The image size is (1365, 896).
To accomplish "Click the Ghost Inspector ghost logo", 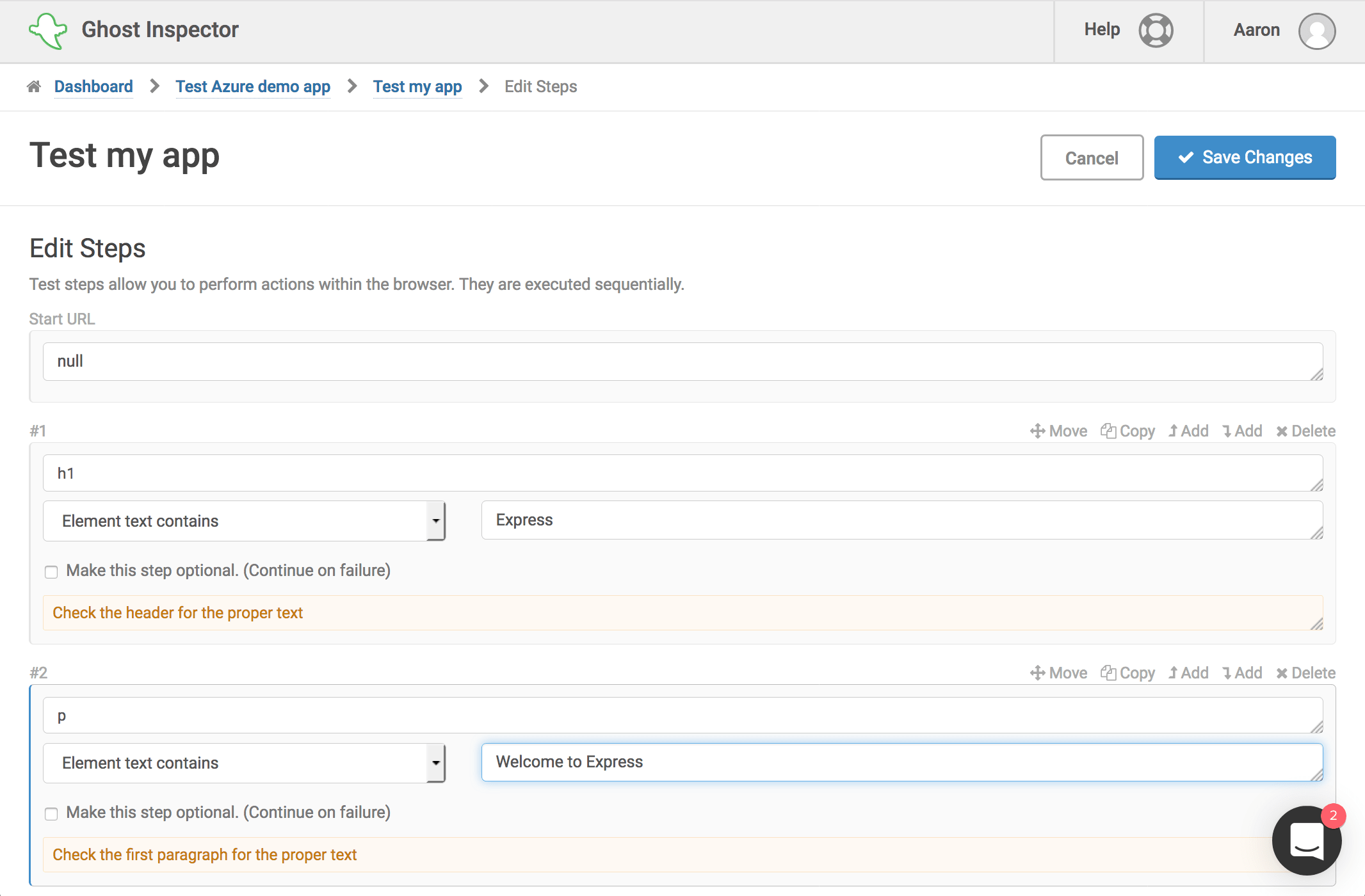I will coord(48,31).
